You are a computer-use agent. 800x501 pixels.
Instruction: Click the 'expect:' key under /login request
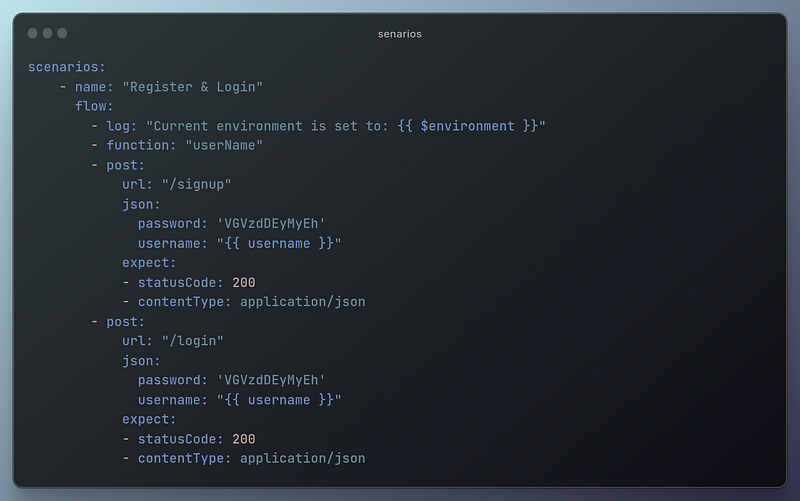(x=149, y=419)
